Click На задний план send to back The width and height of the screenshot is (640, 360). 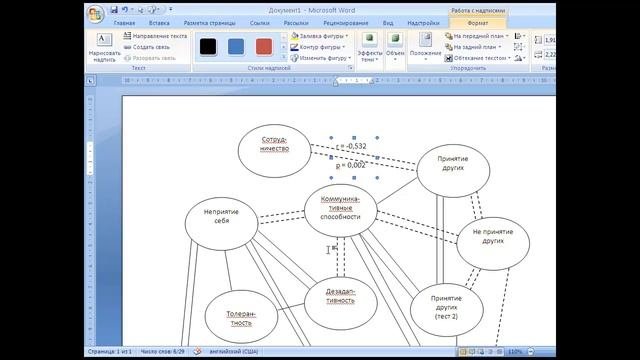tap(470, 47)
